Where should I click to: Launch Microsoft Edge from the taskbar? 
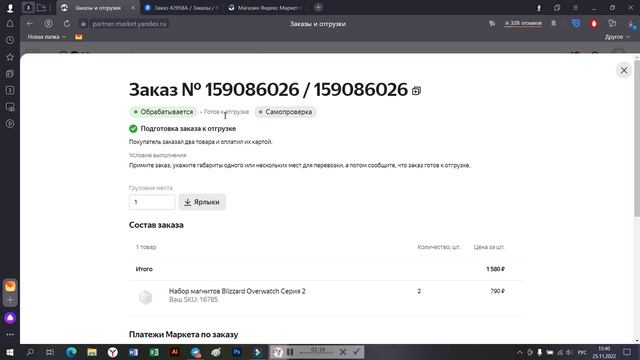pyautogui.click(x=71, y=352)
